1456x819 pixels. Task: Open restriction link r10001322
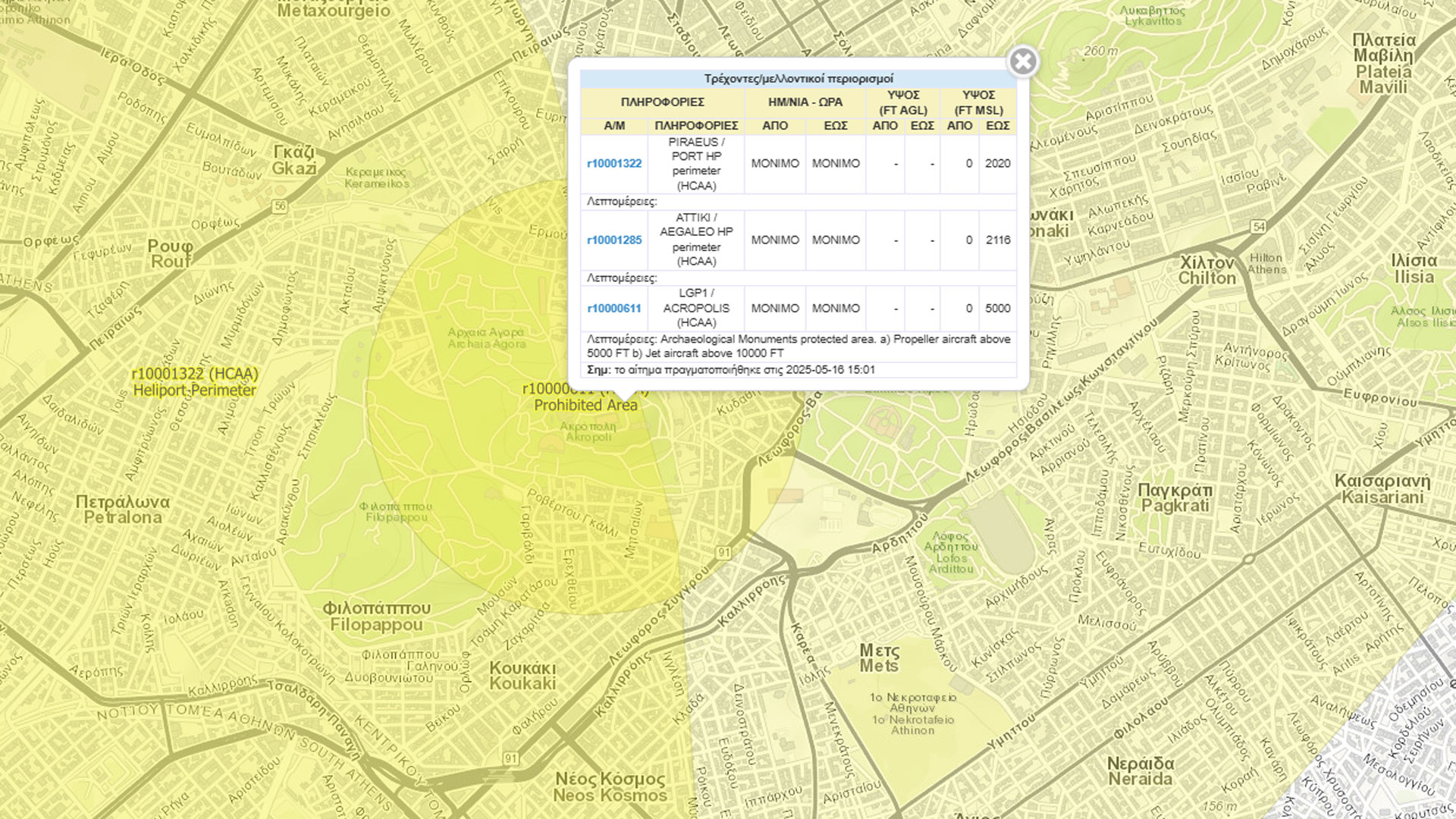tap(614, 164)
